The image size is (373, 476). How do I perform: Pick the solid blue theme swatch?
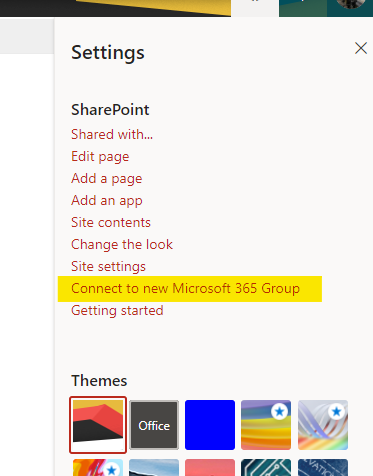click(210, 425)
